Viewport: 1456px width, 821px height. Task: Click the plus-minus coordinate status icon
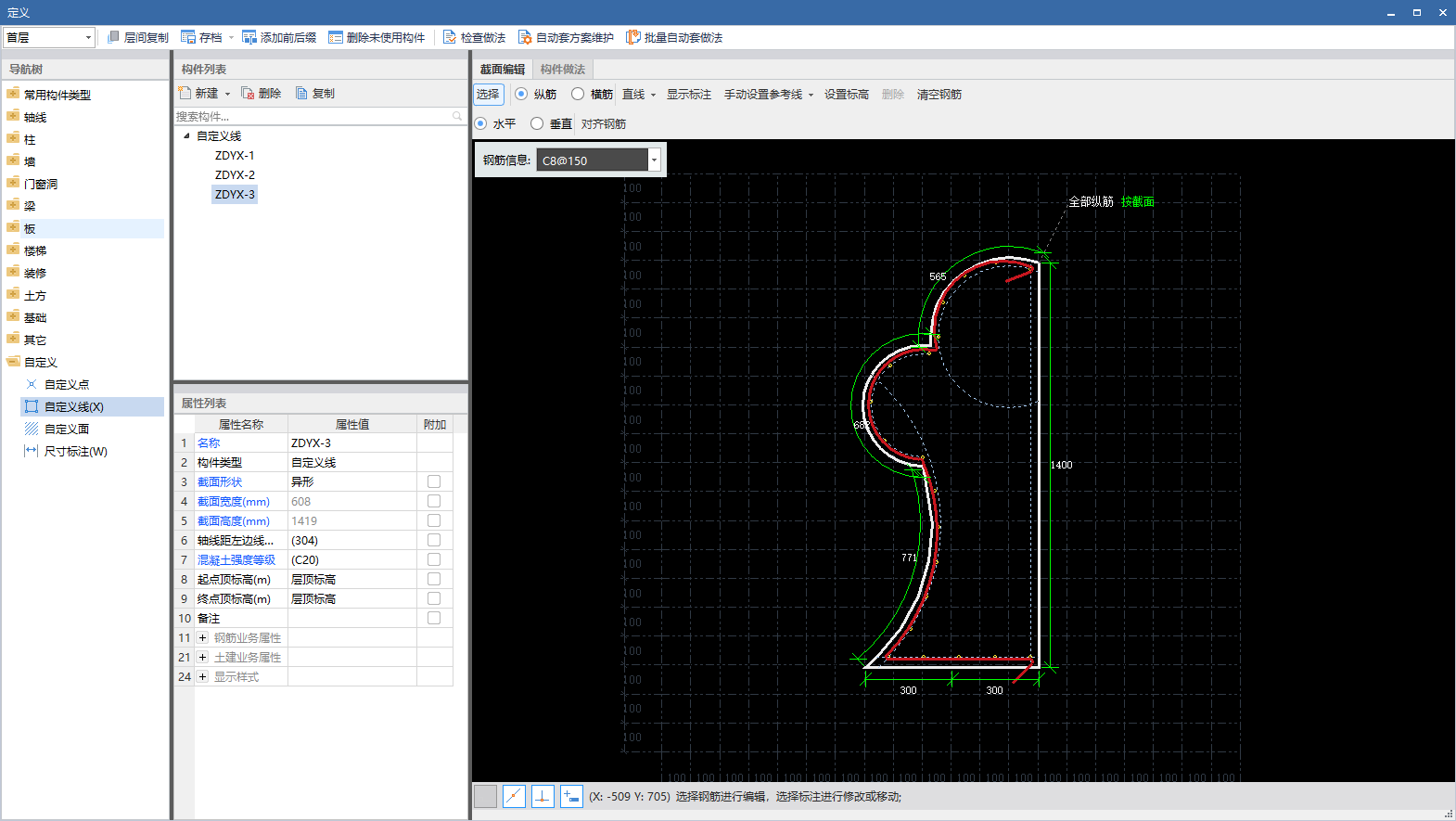tap(571, 796)
